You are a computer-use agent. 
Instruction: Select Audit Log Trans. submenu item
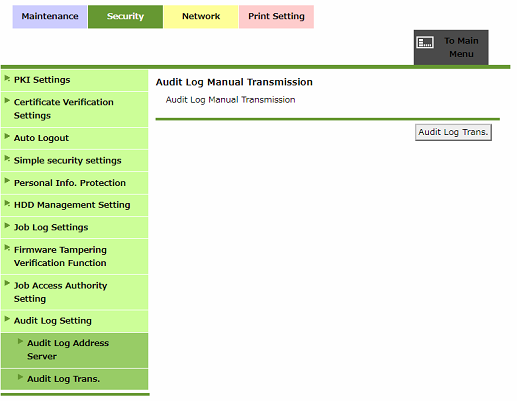point(74,379)
